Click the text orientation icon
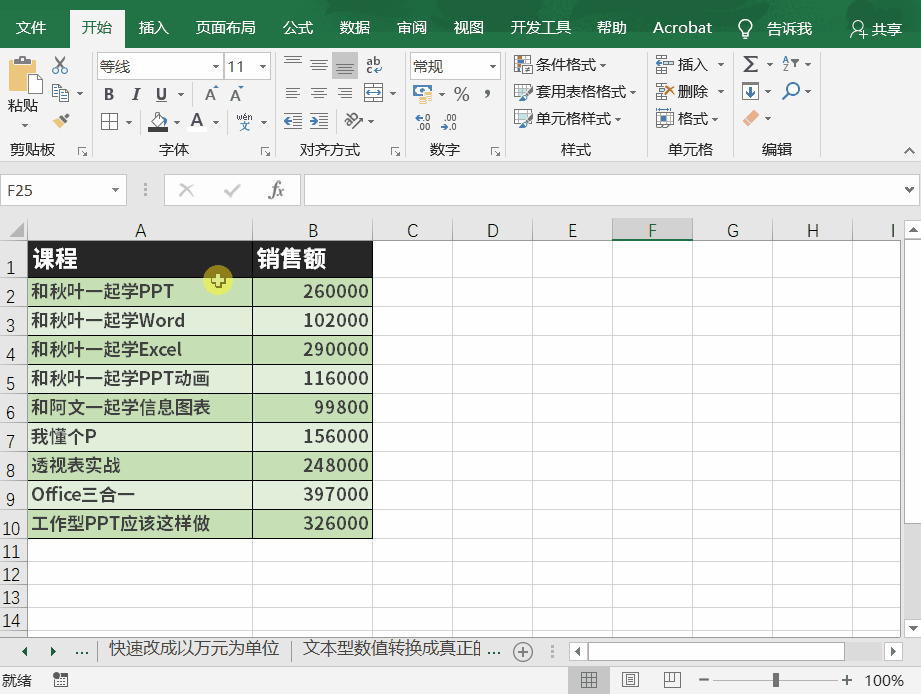This screenshot has width=921, height=694. pyautogui.click(x=353, y=120)
